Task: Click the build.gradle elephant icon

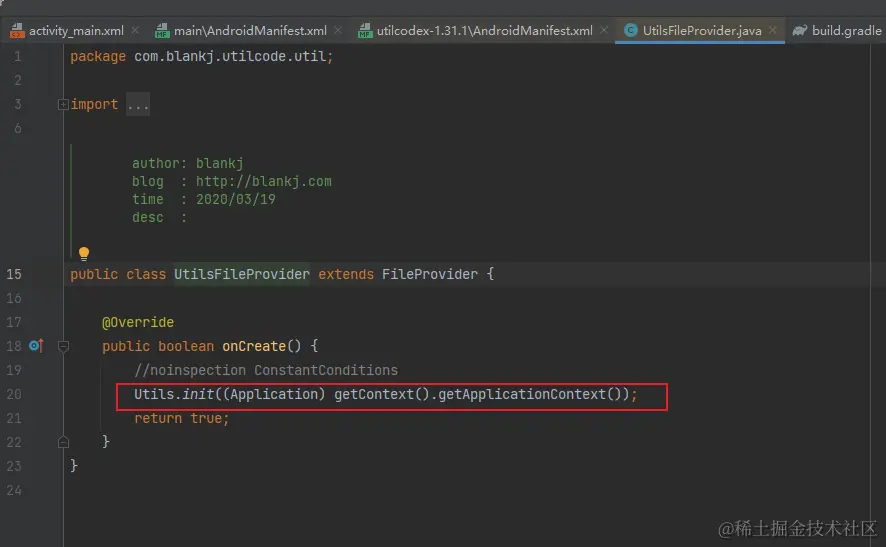Action: click(x=799, y=31)
